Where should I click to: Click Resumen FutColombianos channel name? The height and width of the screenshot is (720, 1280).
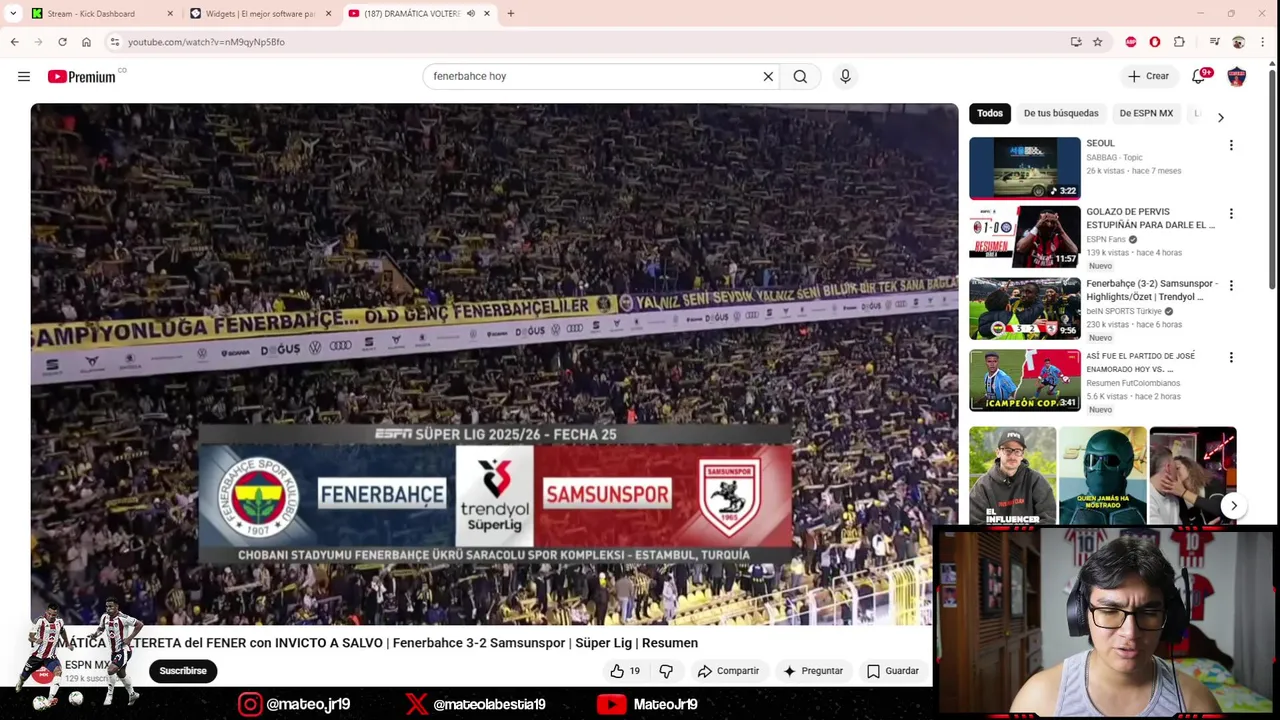coord(1133,383)
